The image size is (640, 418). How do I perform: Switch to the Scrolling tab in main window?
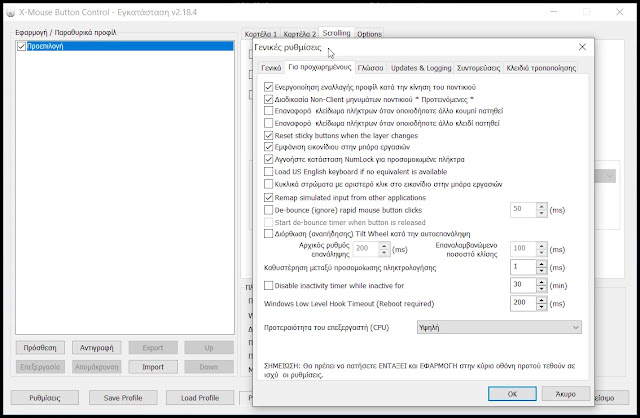pos(336,33)
